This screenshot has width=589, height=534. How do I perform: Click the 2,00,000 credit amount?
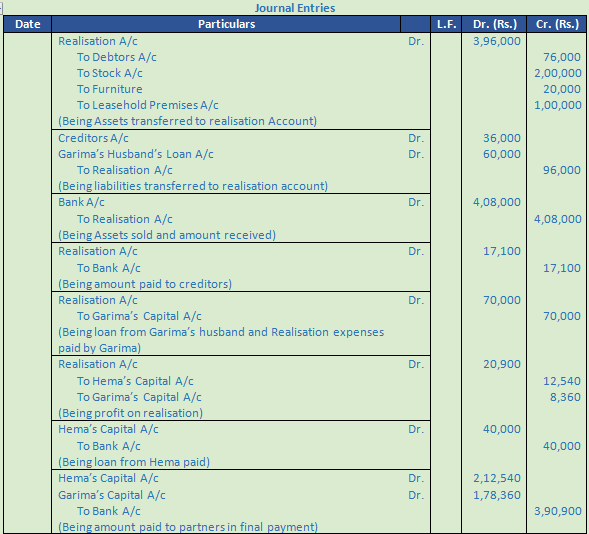(558, 73)
